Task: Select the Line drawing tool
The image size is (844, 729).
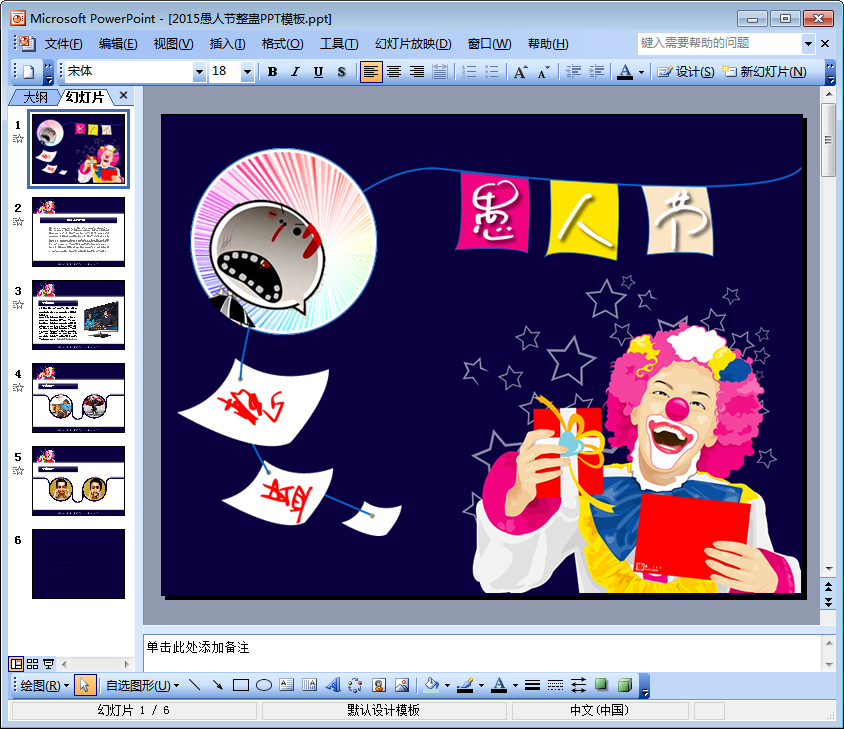Action: coord(195,685)
